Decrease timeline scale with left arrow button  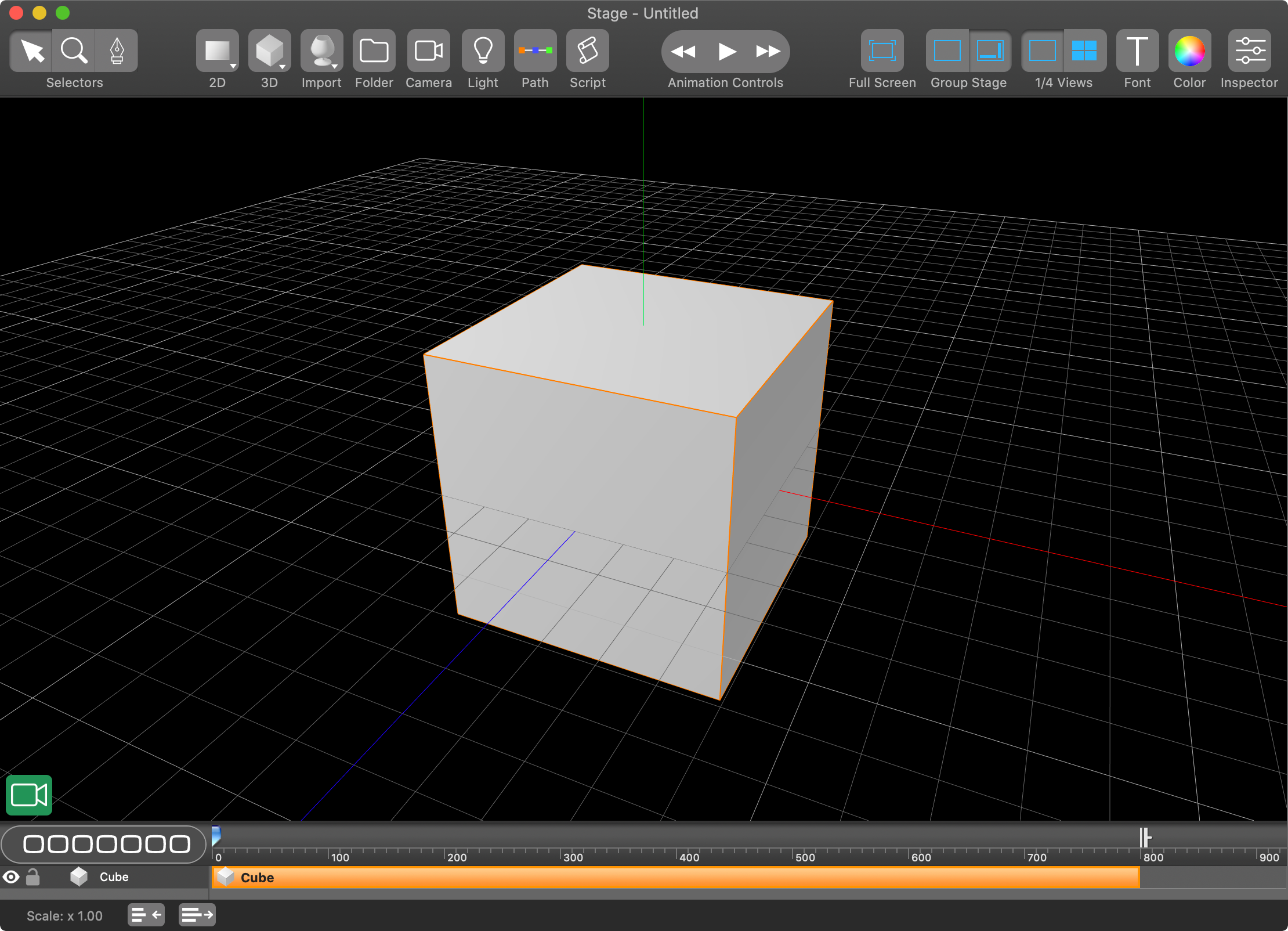pyautogui.click(x=146, y=915)
